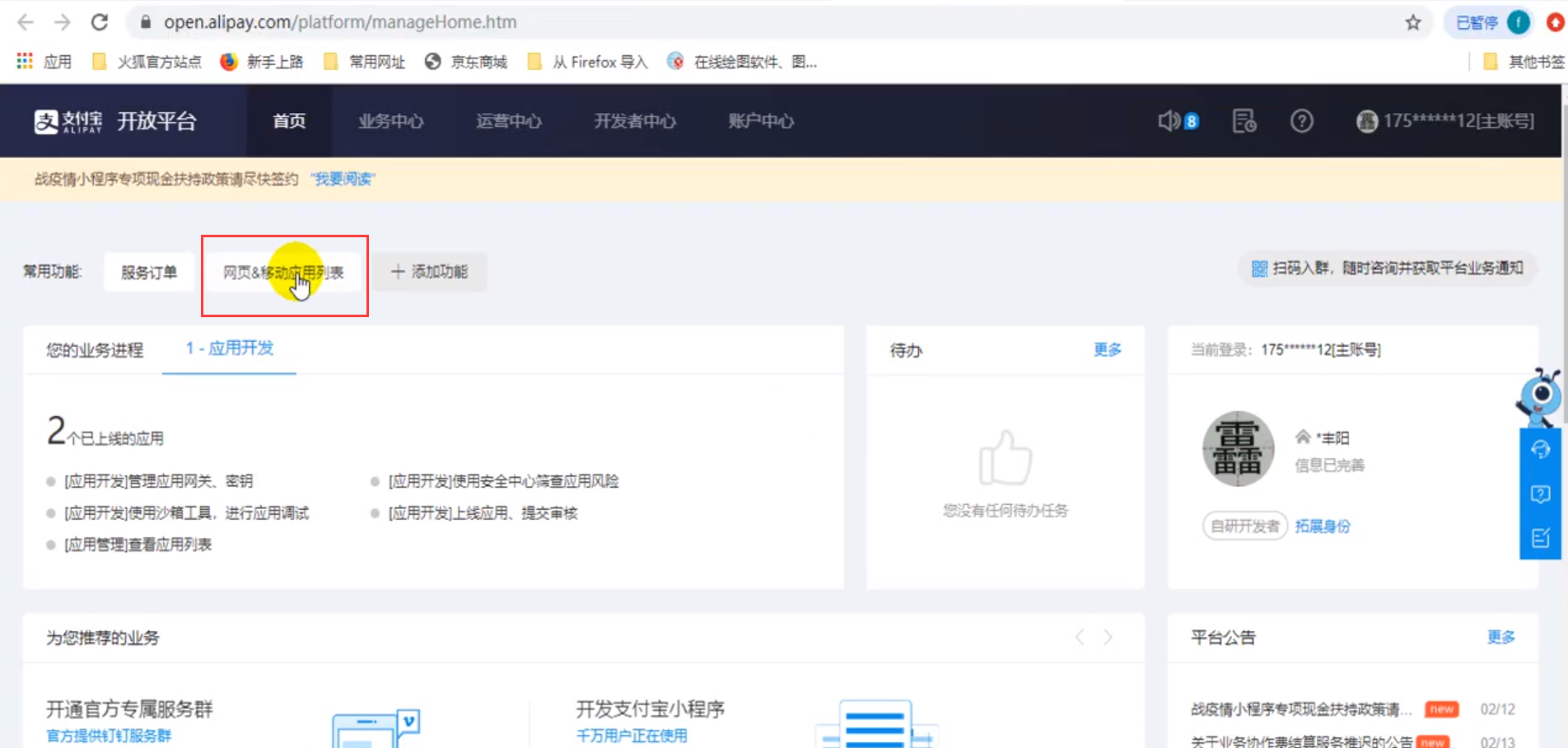
Task: Go to next recommended business arrow
Action: 1108,637
